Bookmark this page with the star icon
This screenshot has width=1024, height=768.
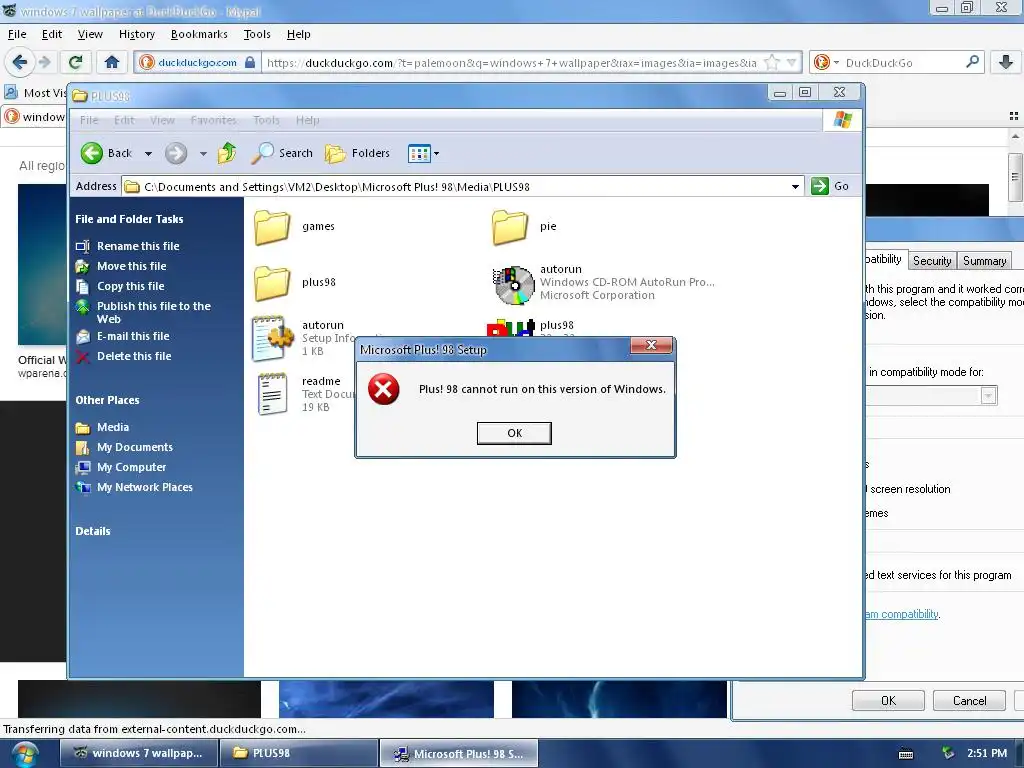(772, 63)
